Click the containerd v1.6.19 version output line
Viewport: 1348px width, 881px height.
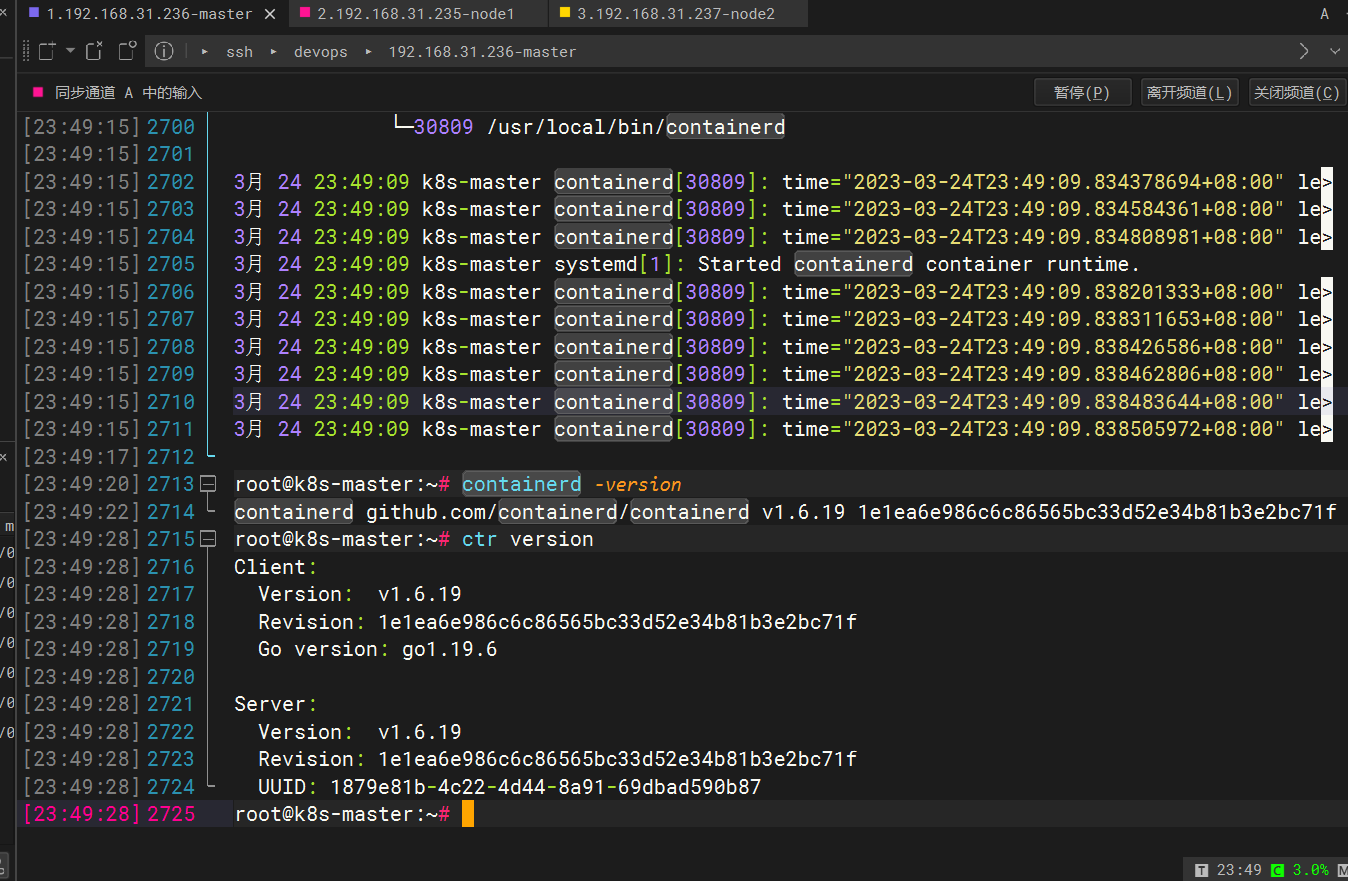[785, 512]
